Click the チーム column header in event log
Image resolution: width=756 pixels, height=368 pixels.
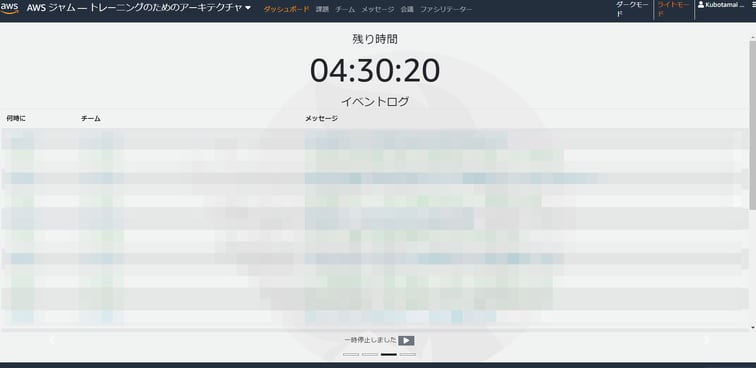(x=91, y=118)
